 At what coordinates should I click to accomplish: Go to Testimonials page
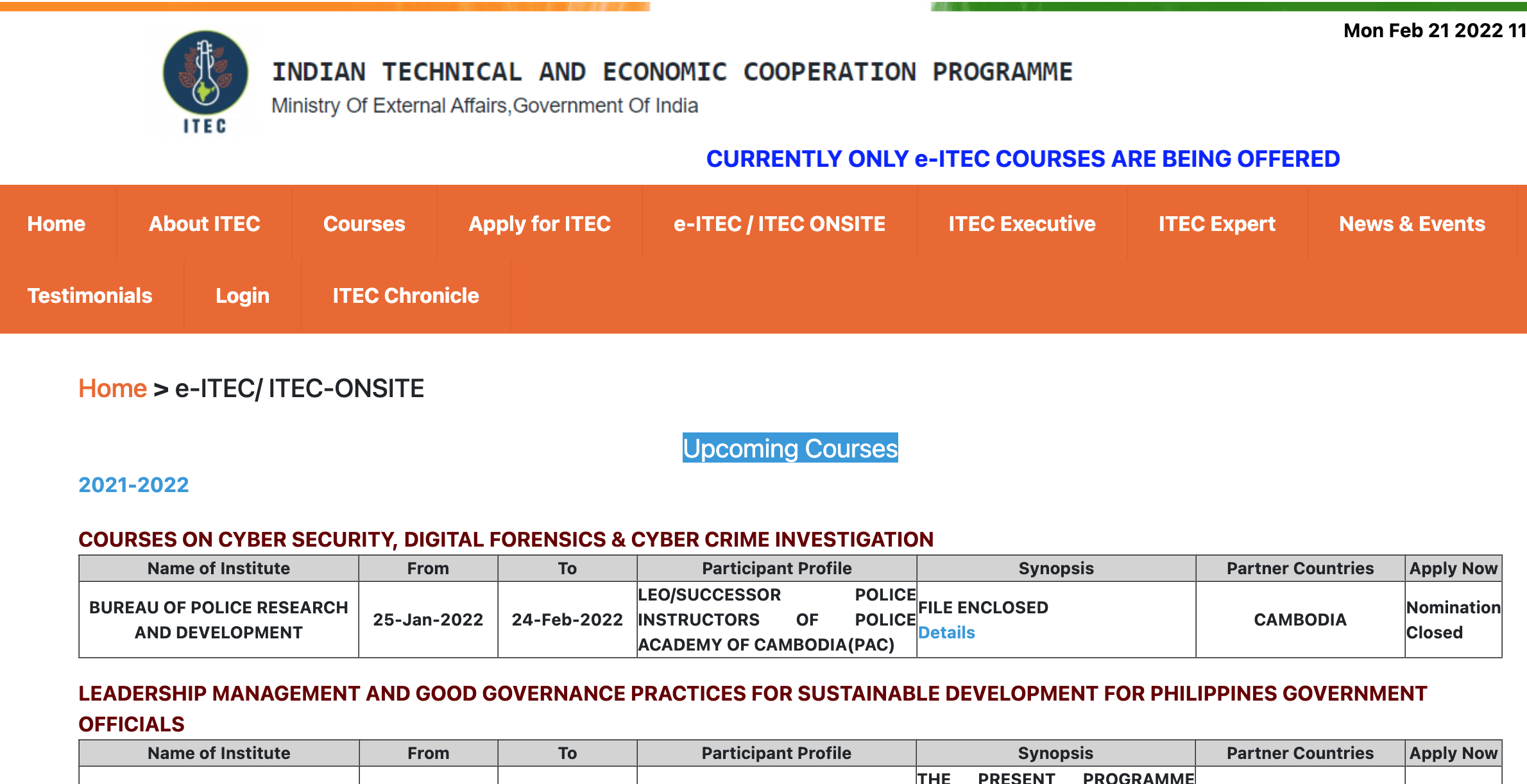pyautogui.click(x=90, y=295)
